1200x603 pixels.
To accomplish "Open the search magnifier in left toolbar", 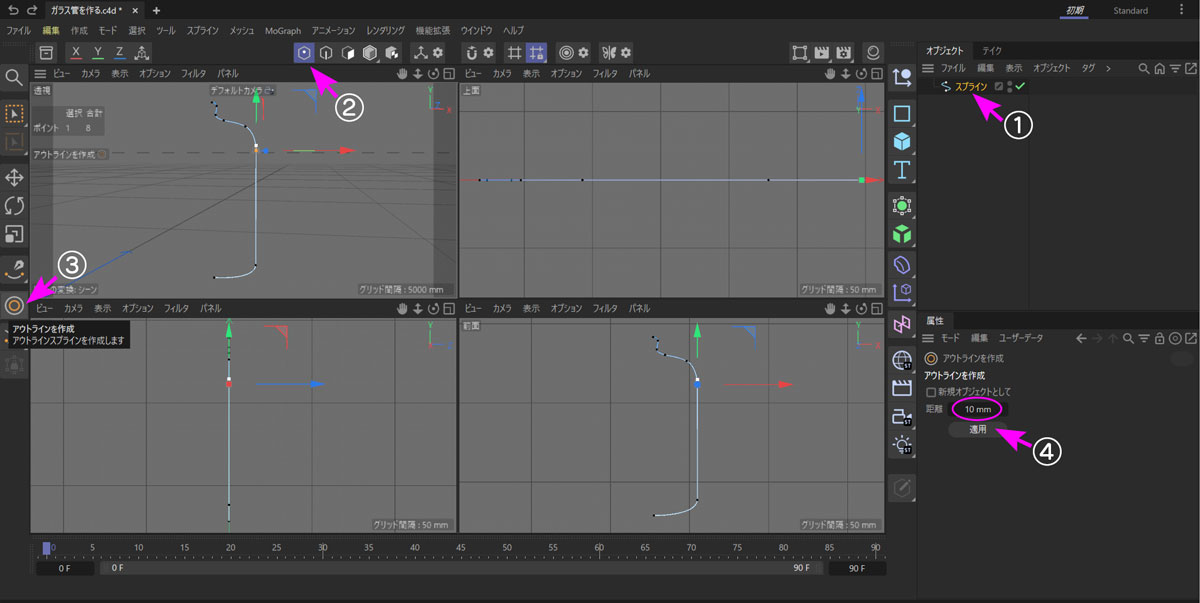I will (14, 77).
